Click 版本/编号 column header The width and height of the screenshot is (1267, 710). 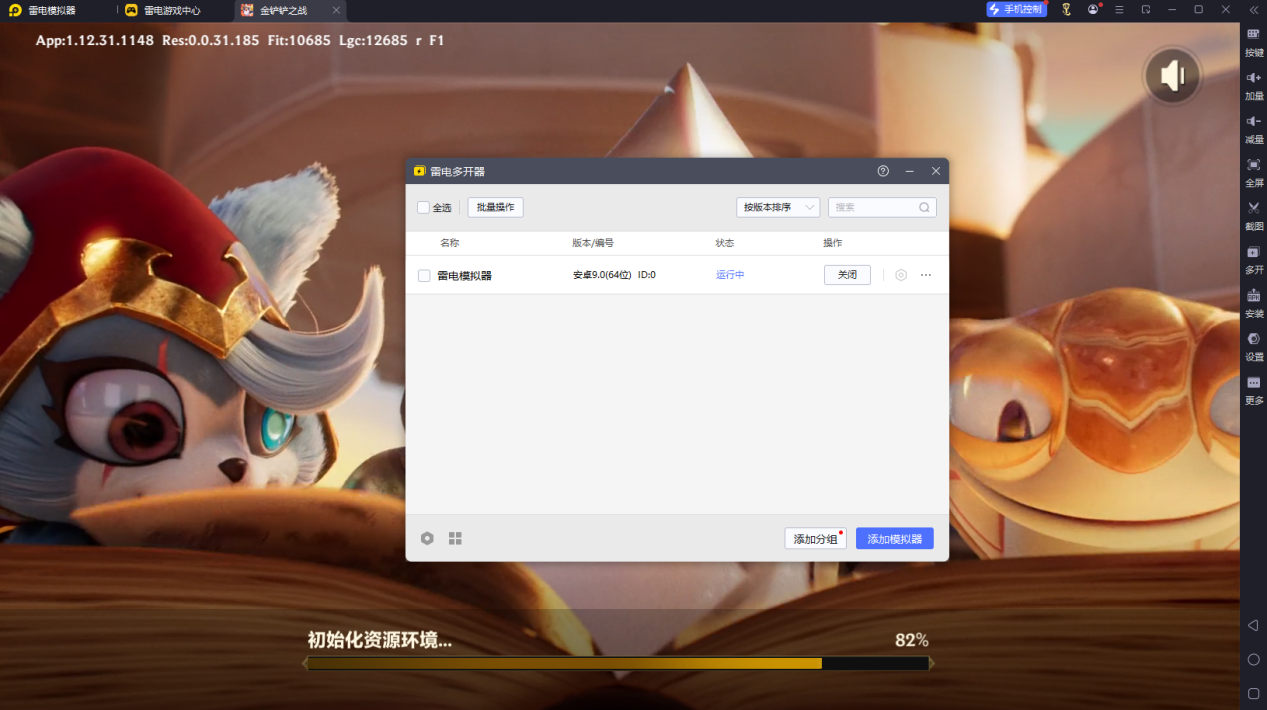593,243
